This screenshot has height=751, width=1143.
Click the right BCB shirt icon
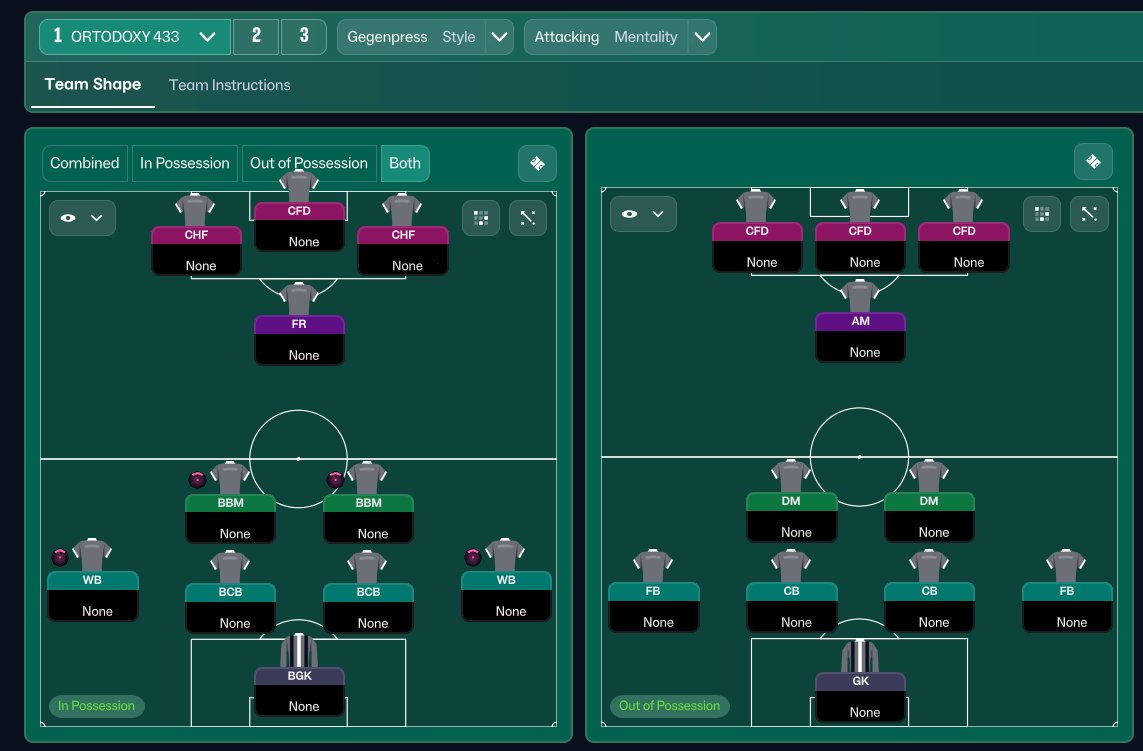pos(367,567)
